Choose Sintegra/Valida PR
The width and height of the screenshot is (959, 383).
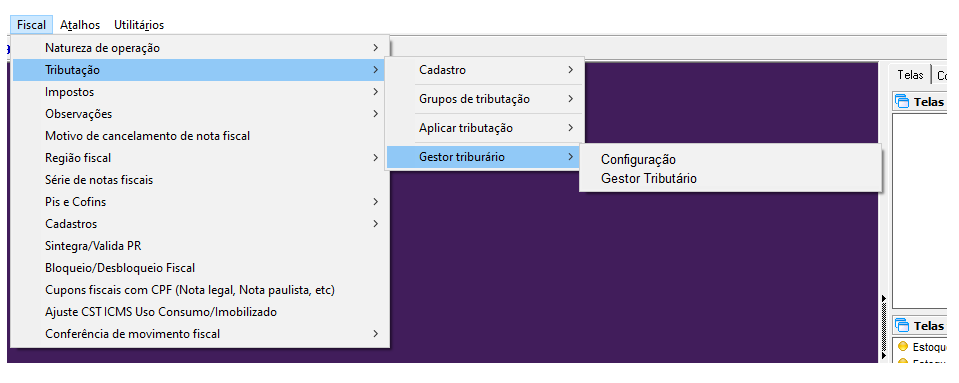coord(200,246)
